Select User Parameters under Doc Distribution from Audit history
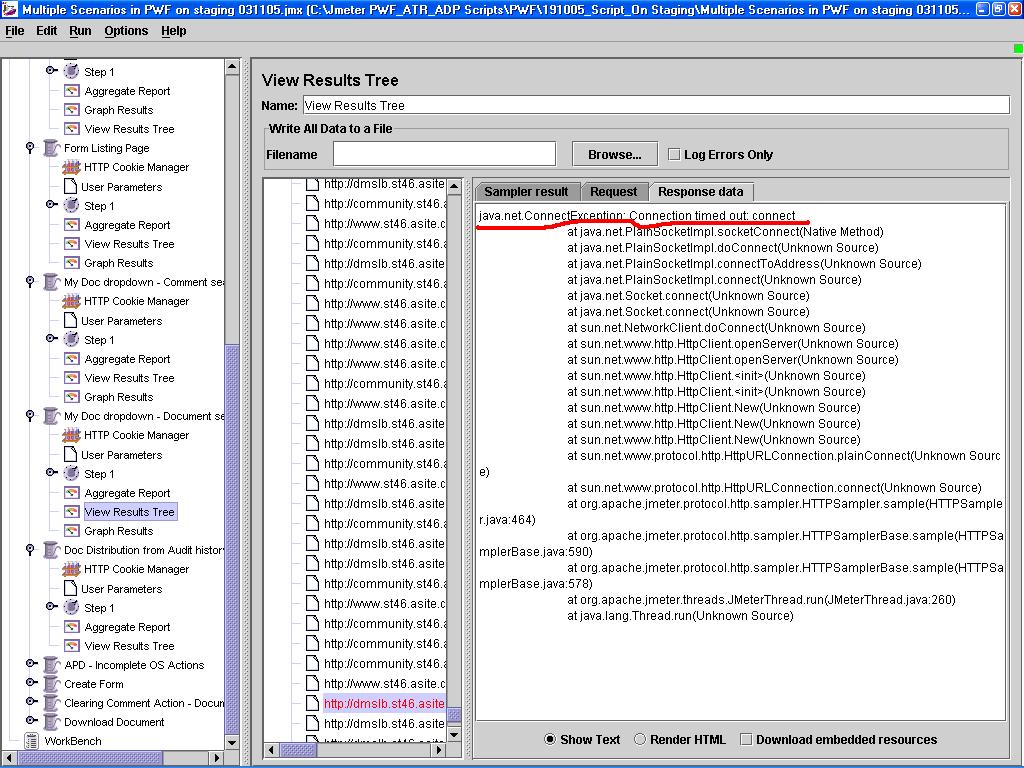Image resolution: width=1024 pixels, height=768 pixels. [x=121, y=588]
